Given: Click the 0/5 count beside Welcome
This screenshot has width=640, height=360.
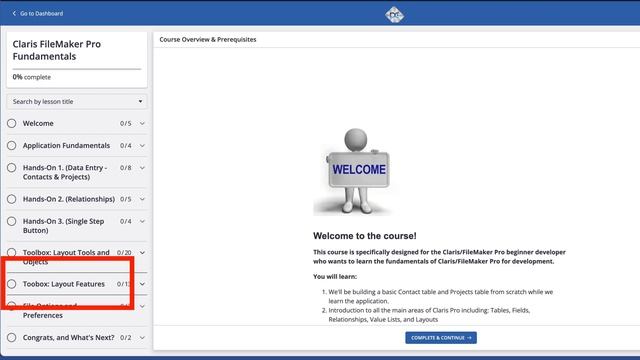Looking at the screenshot, I should coord(126,123).
